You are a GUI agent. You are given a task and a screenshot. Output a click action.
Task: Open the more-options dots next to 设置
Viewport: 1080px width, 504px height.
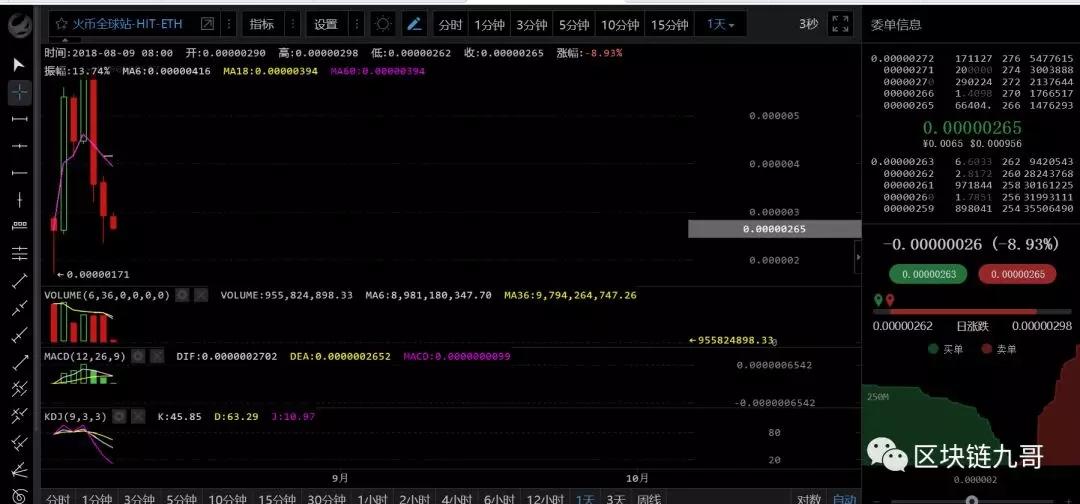tap(356, 25)
